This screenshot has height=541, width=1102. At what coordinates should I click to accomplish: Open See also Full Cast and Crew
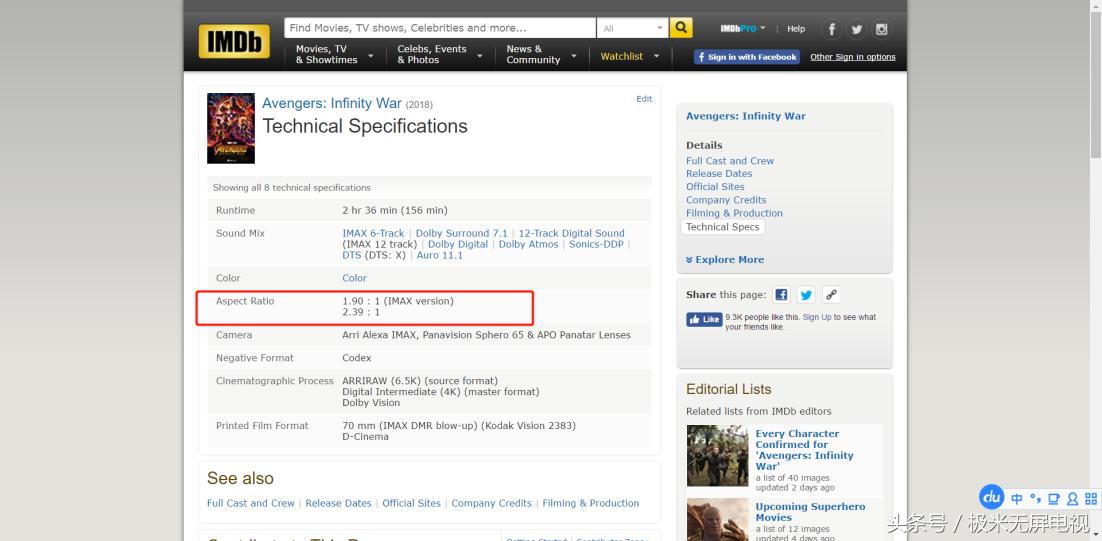251,503
